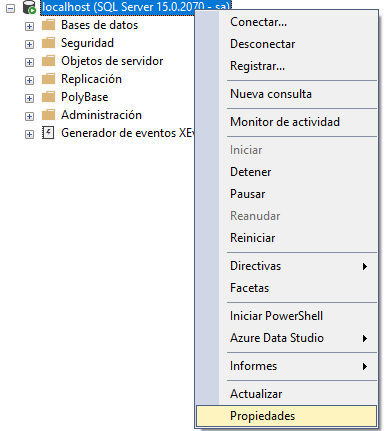Open the Azure Data Studio submenu

click(x=287, y=338)
